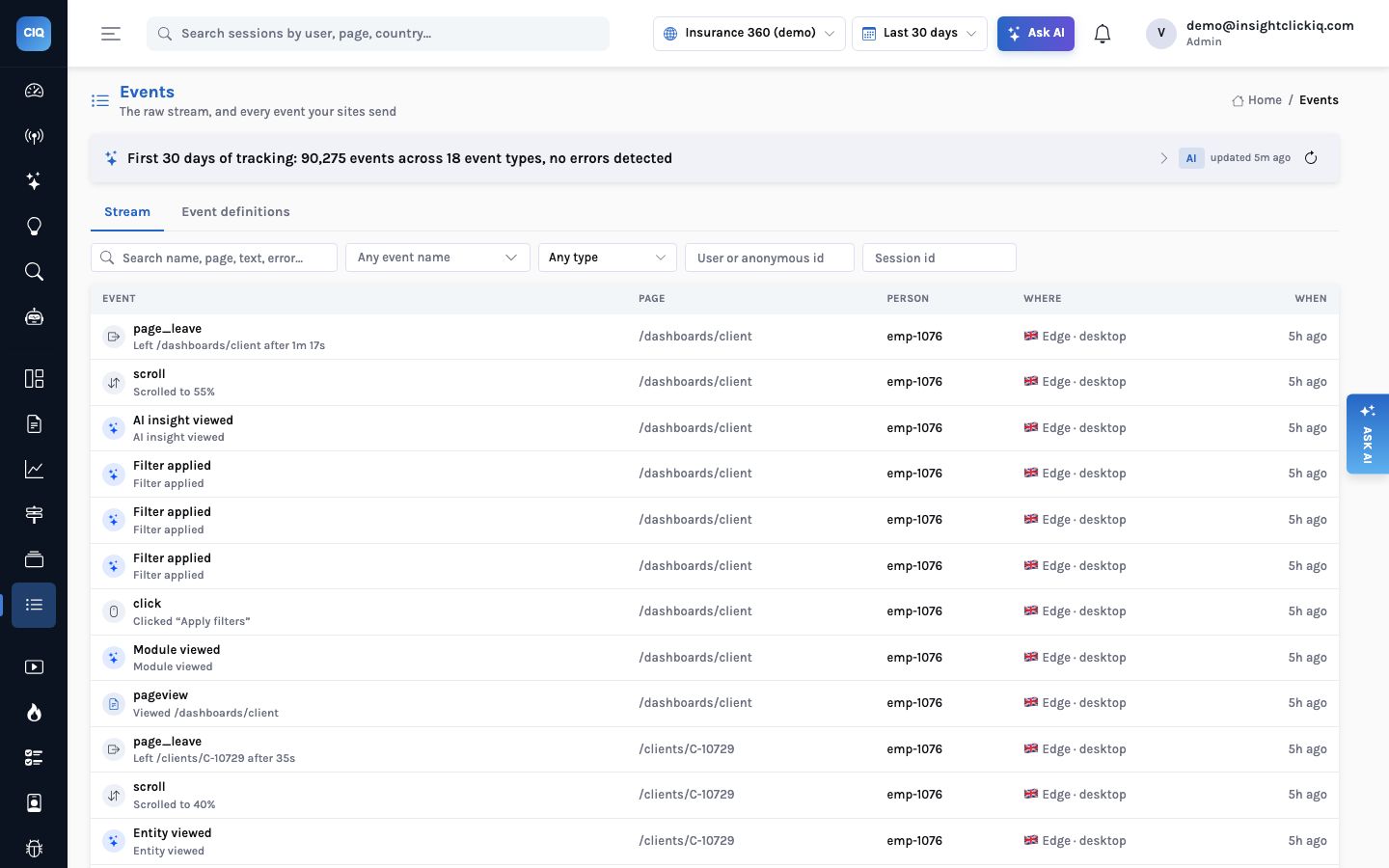Switch to the Event definitions tab
1389x868 pixels.
click(235, 212)
